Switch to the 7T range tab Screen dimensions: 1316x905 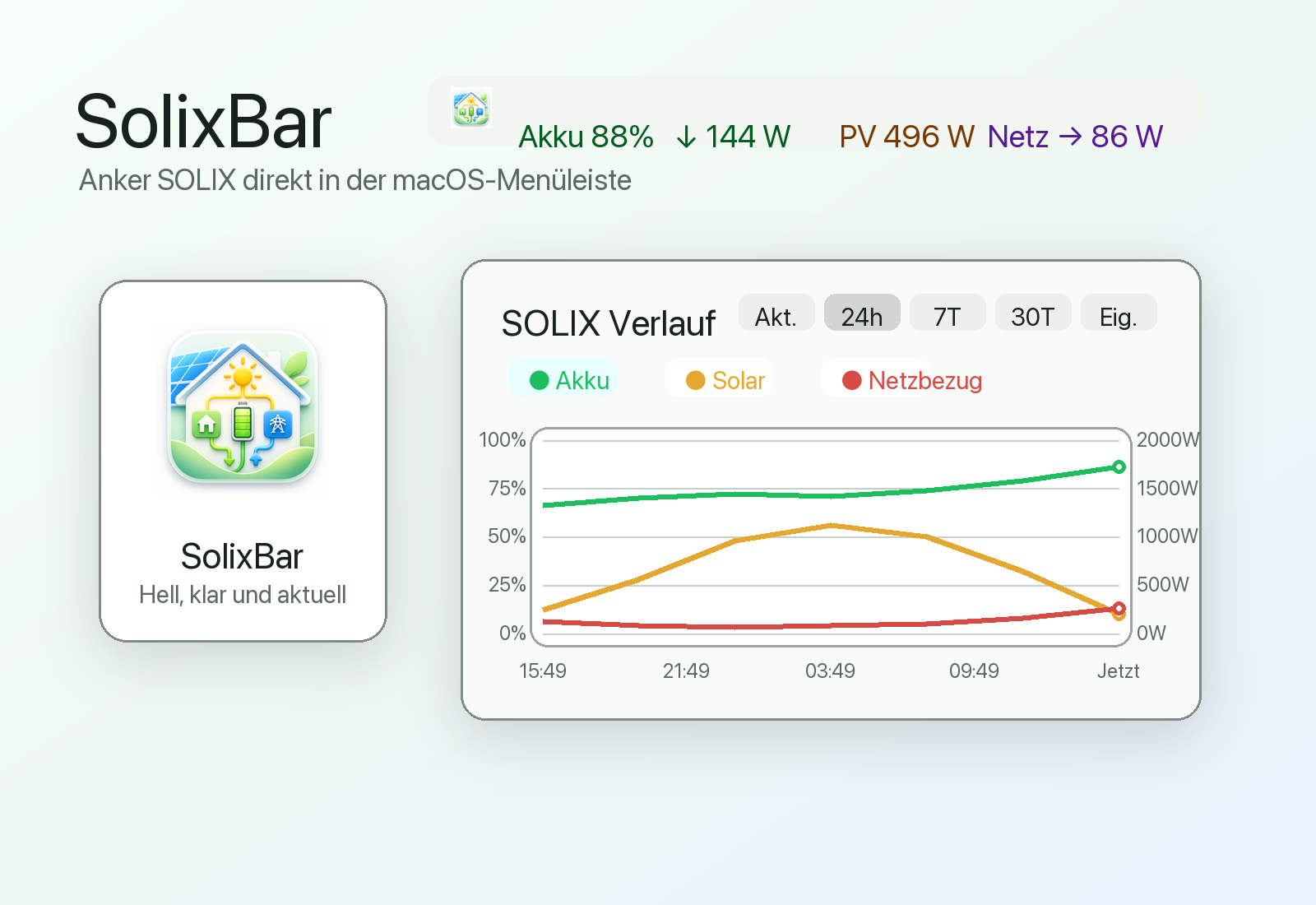point(948,313)
